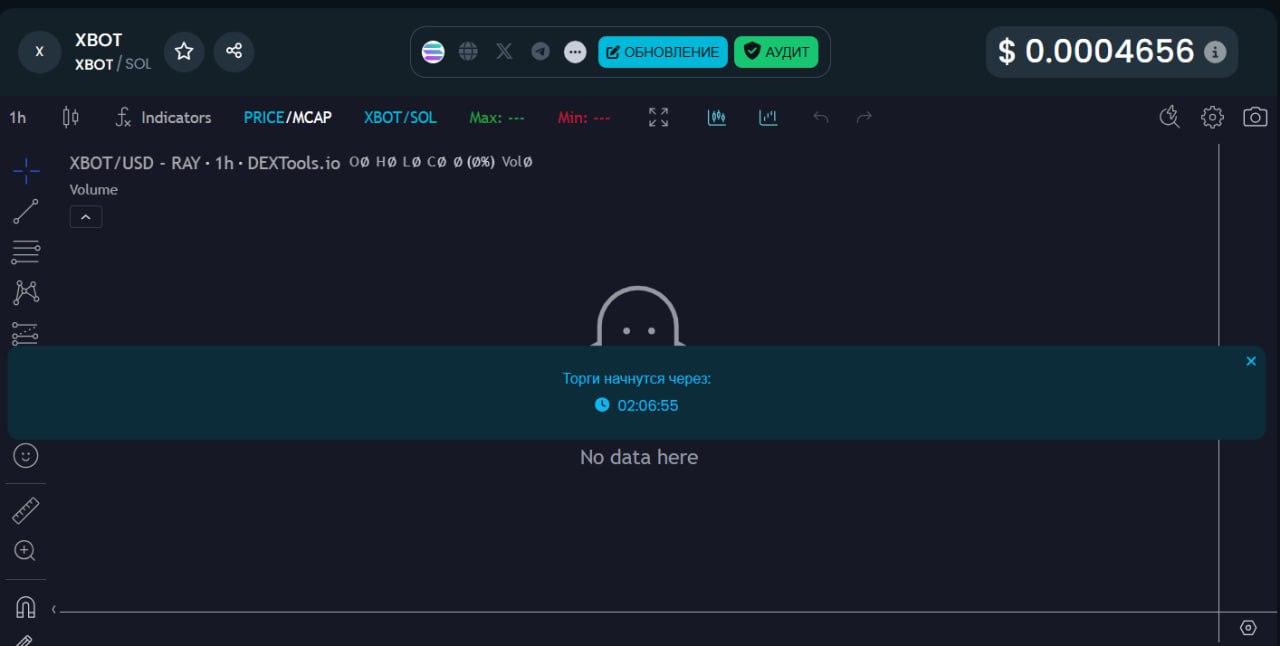Click the 'Торги начнутся через:' text

(x=637, y=379)
